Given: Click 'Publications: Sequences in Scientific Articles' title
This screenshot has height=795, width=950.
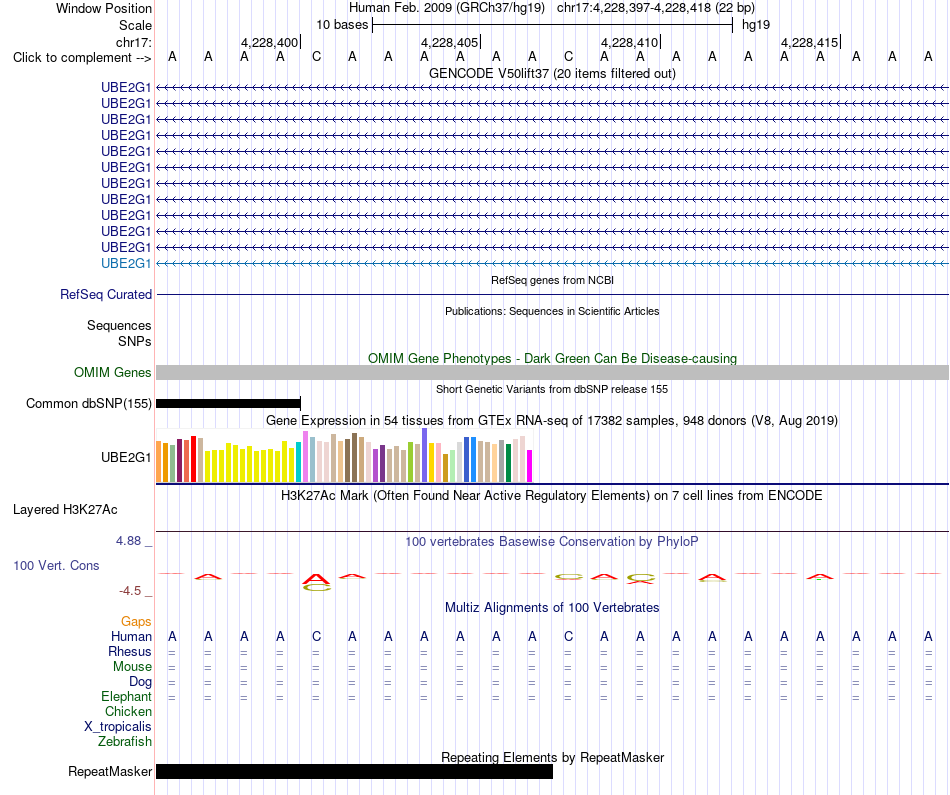Looking at the screenshot, I should click(x=553, y=311).
